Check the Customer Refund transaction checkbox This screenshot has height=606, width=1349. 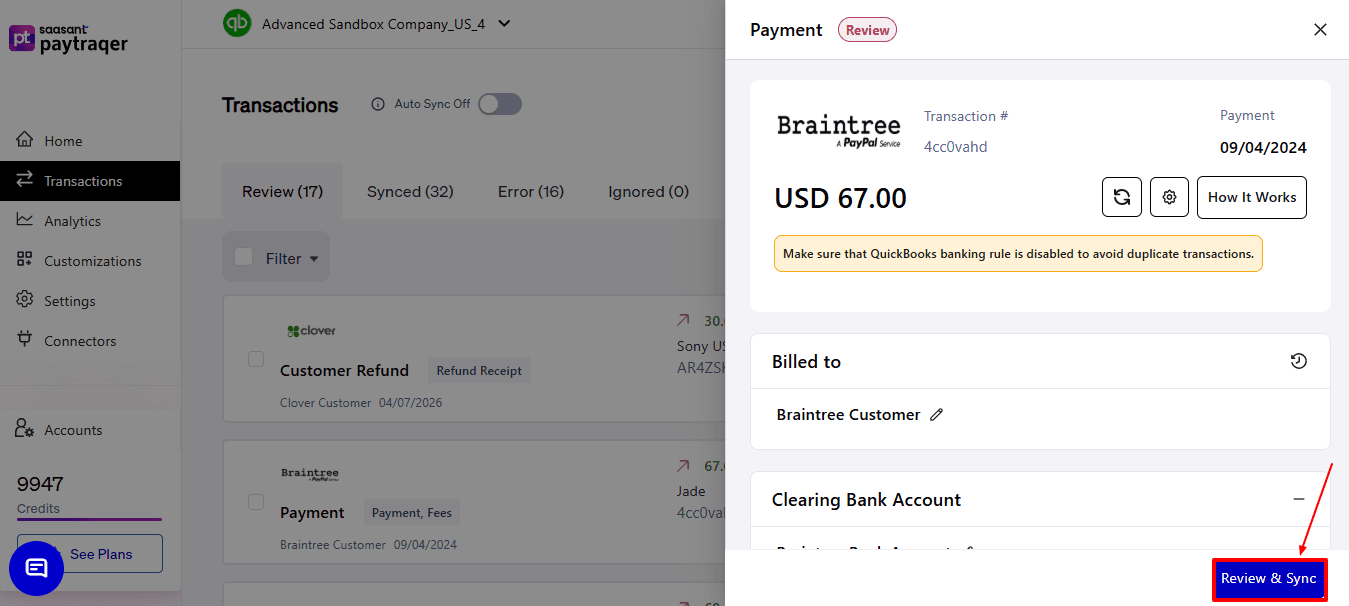(x=255, y=358)
